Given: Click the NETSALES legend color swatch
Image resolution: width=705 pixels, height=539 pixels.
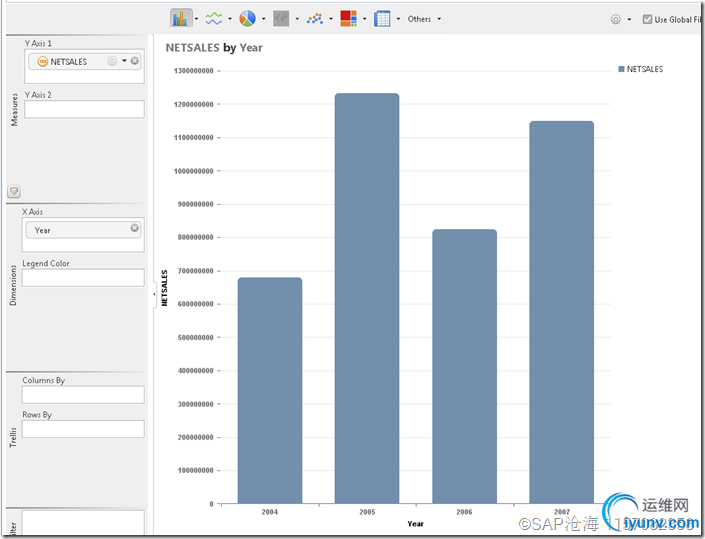Looking at the screenshot, I should click(621, 69).
